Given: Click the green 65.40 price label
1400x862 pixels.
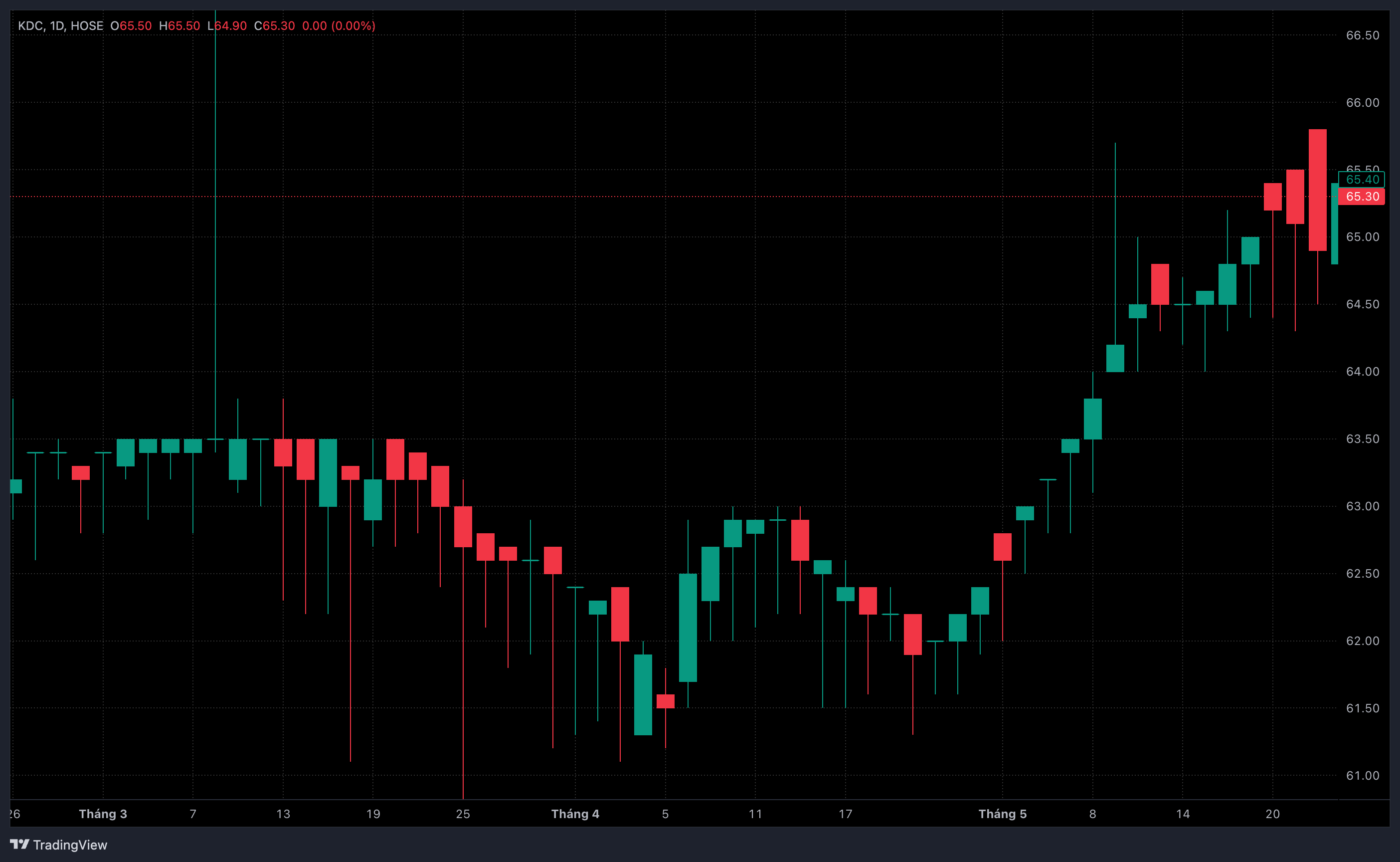Looking at the screenshot, I should click(1362, 180).
